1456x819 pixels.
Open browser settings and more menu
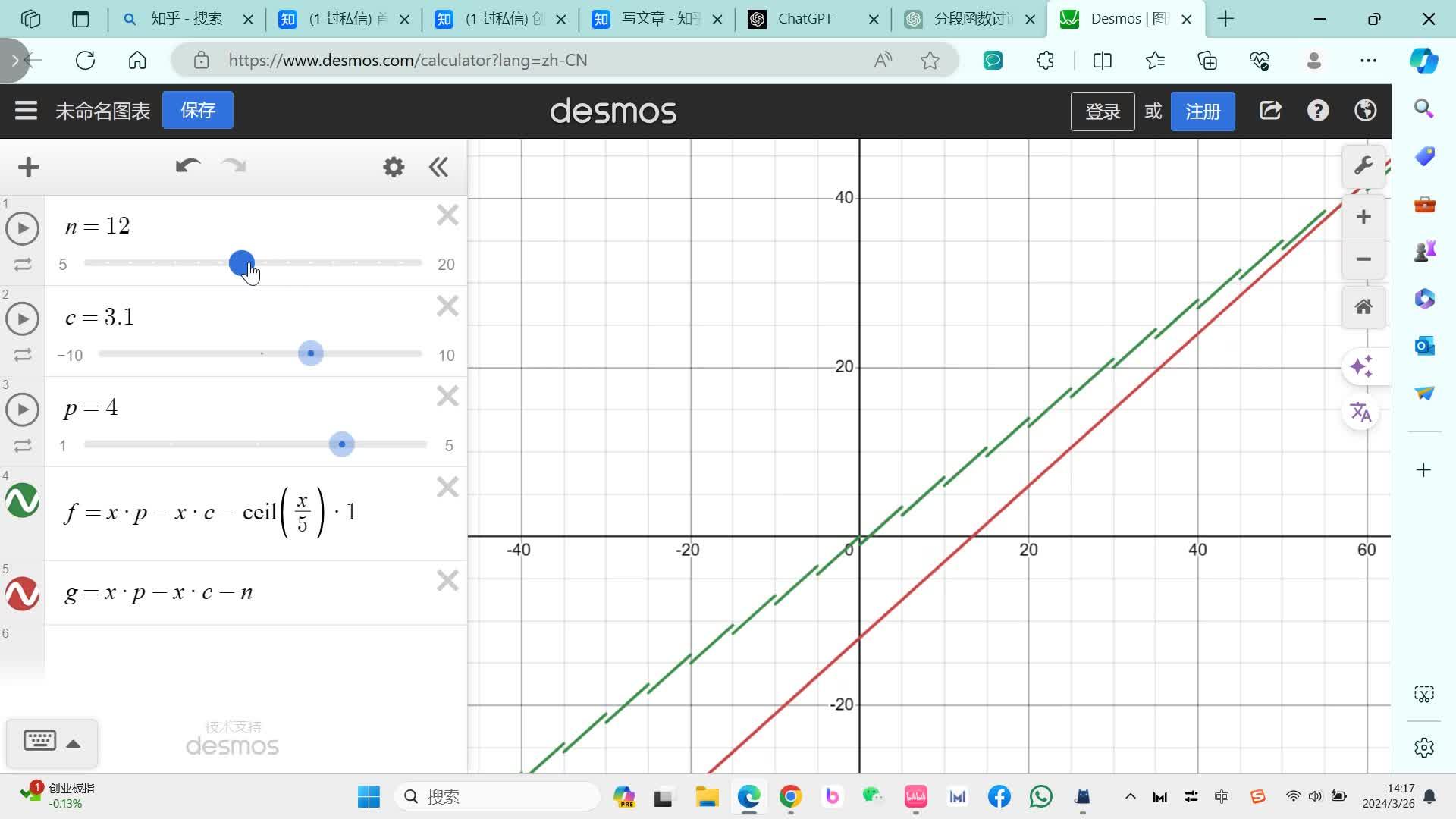coord(1368,61)
